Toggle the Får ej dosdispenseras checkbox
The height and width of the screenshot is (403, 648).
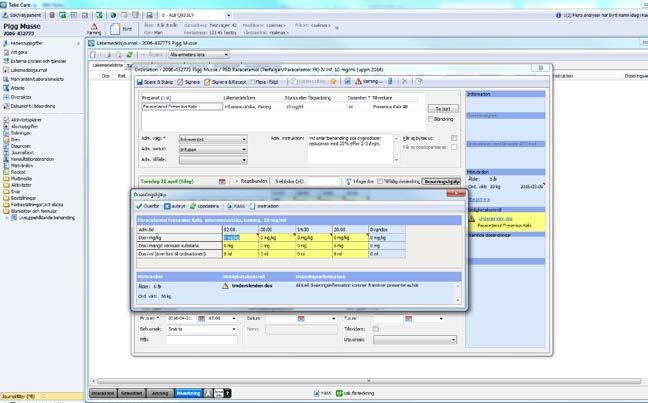click(454, 147)
